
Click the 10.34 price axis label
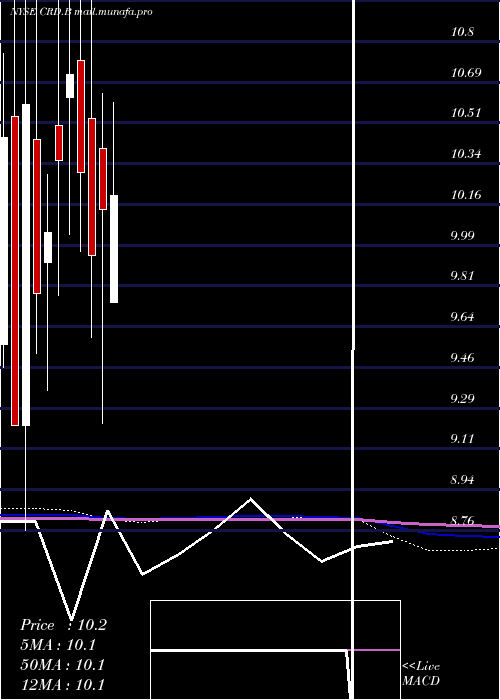(x=467, y=154)
